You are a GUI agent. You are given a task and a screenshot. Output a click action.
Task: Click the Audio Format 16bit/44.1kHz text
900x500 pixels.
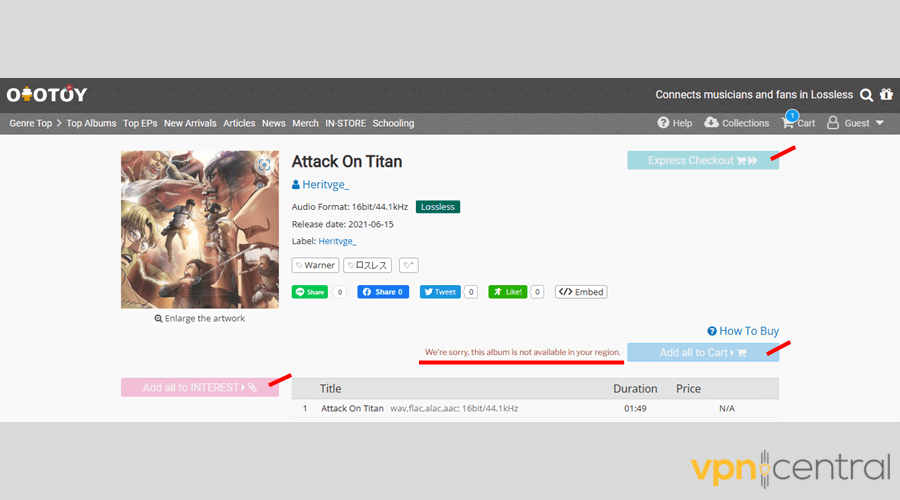click(x=350, y=207)
